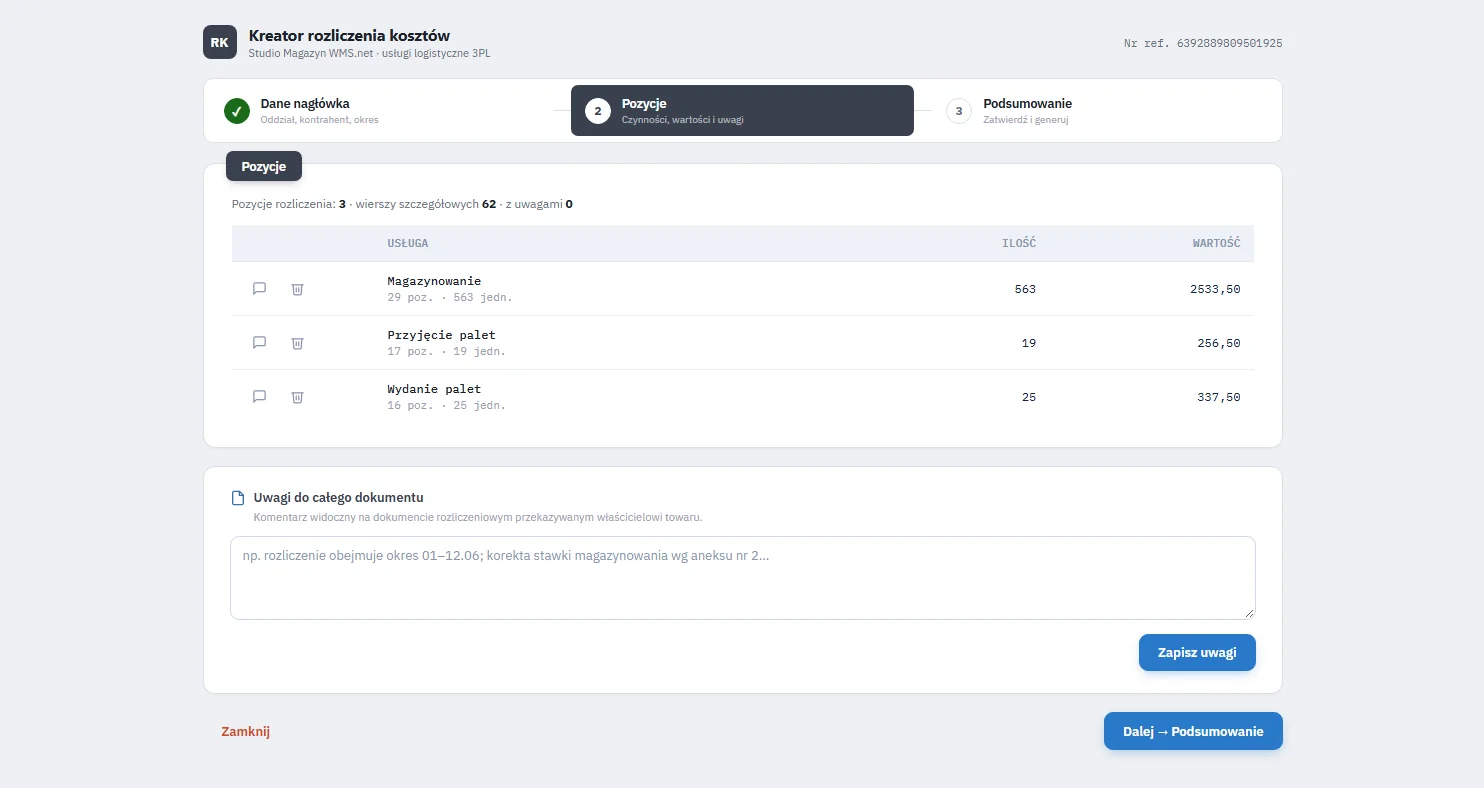Continue via Dalej → Podsumowanie button

click(x=1193, y=731)
